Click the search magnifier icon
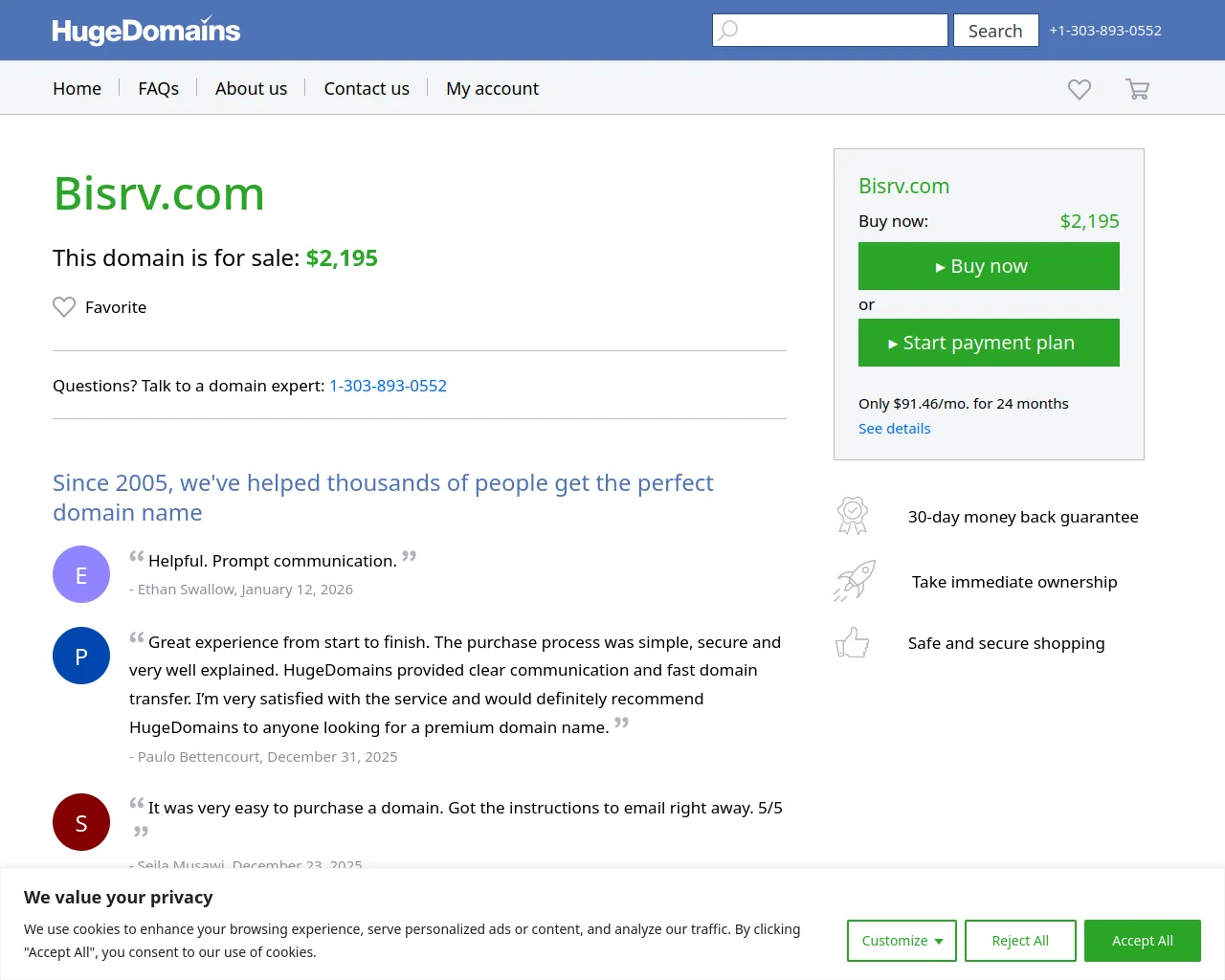This screenshot has width=1225, height=980. pyautogui.click(x=728, y=30)
